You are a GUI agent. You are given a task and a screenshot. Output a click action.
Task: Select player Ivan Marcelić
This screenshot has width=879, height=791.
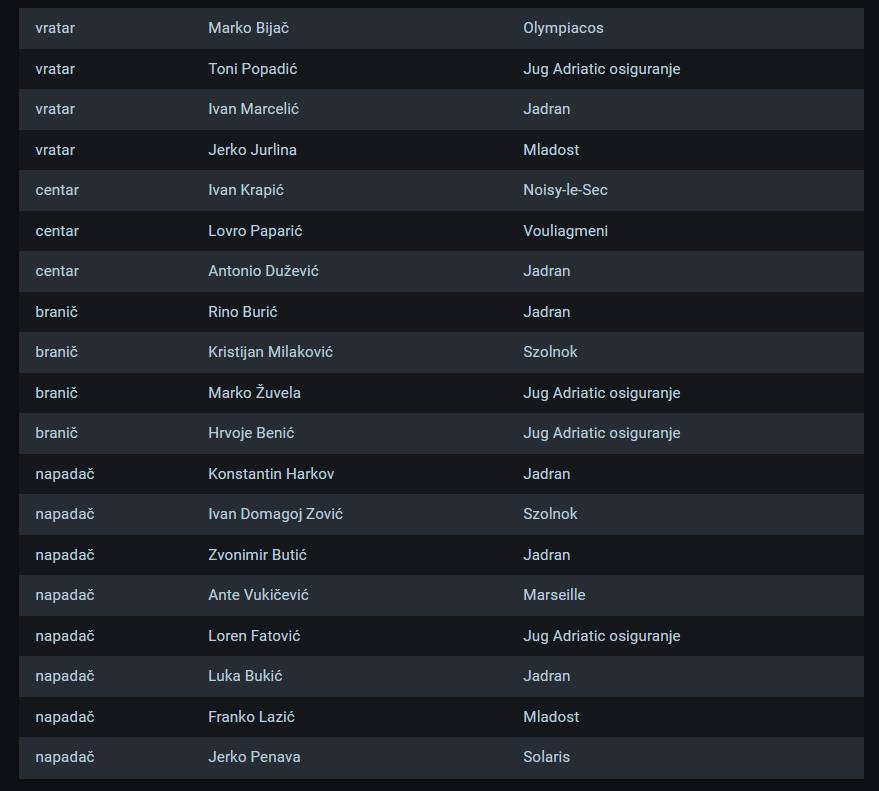253,109
